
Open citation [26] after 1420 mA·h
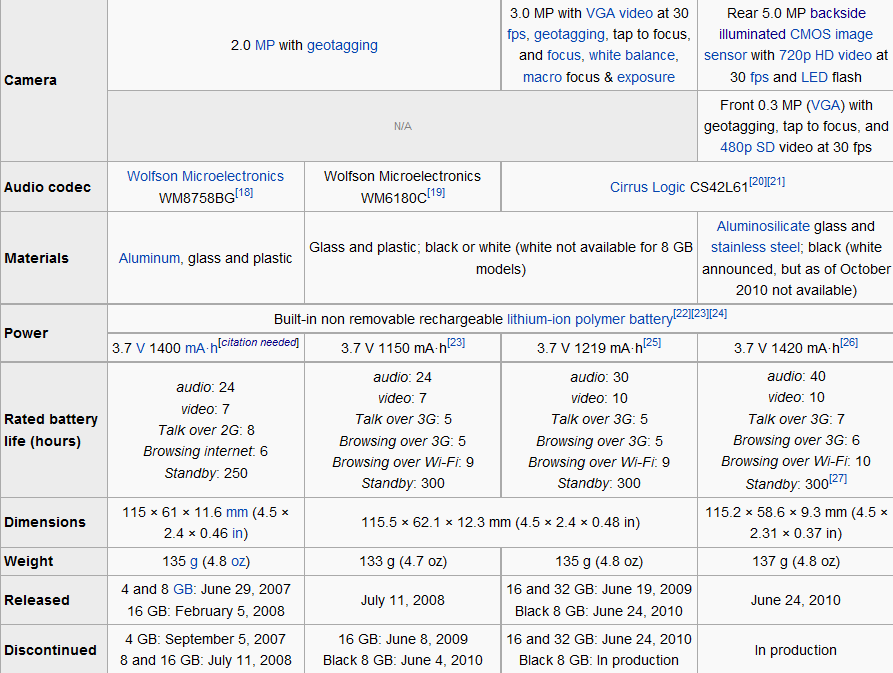click(x=849, y=343)
